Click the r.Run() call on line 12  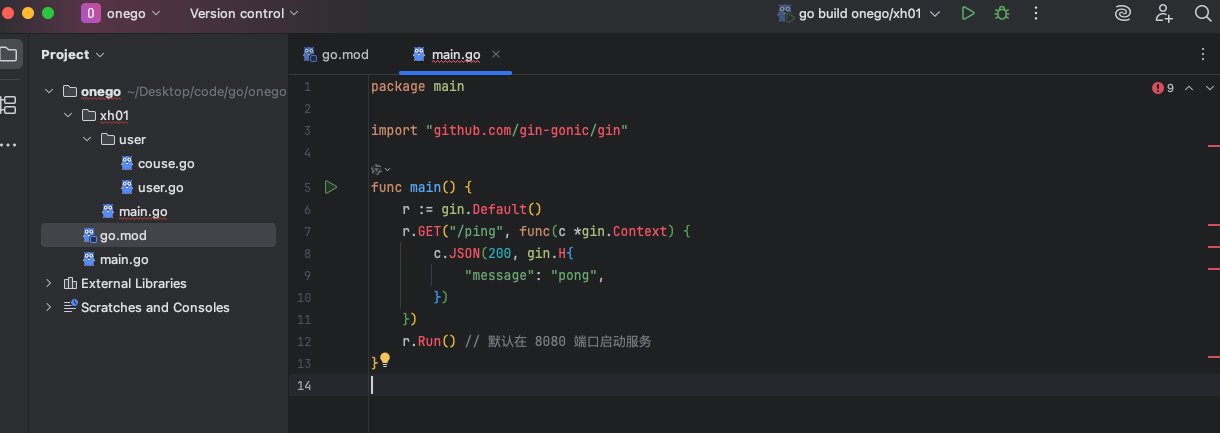tap(429, 341)
